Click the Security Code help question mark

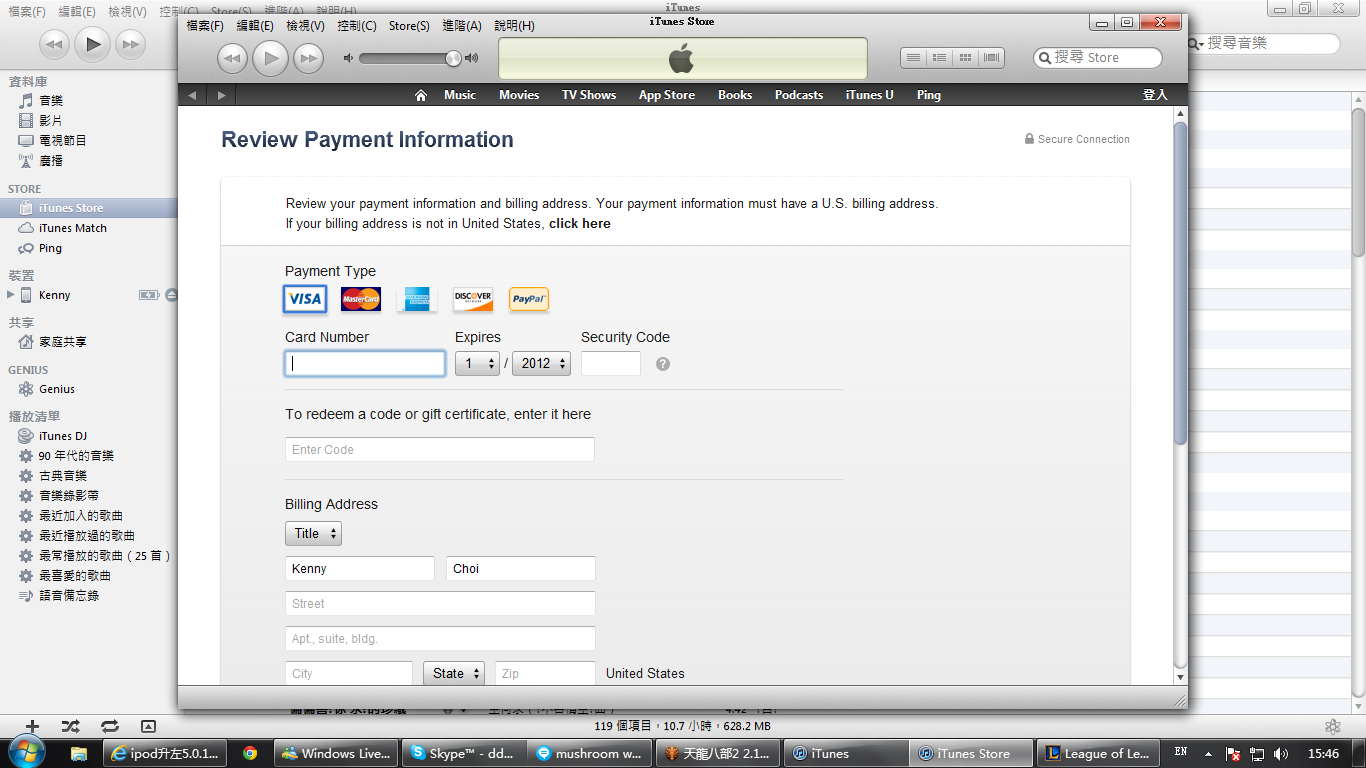click(x=663, y=364)
